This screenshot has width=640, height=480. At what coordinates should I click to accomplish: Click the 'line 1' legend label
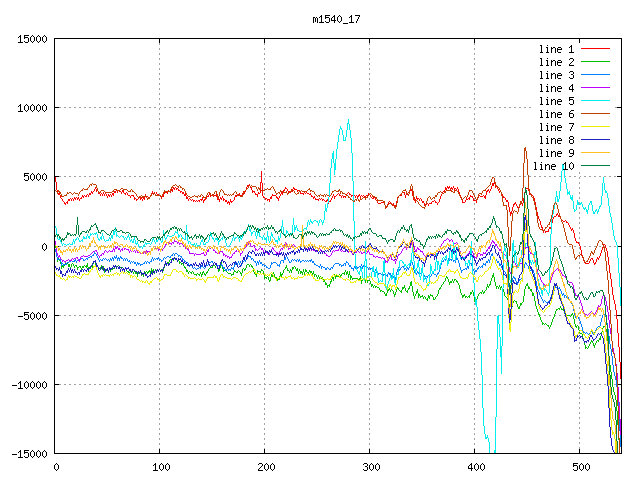point(556,49)
